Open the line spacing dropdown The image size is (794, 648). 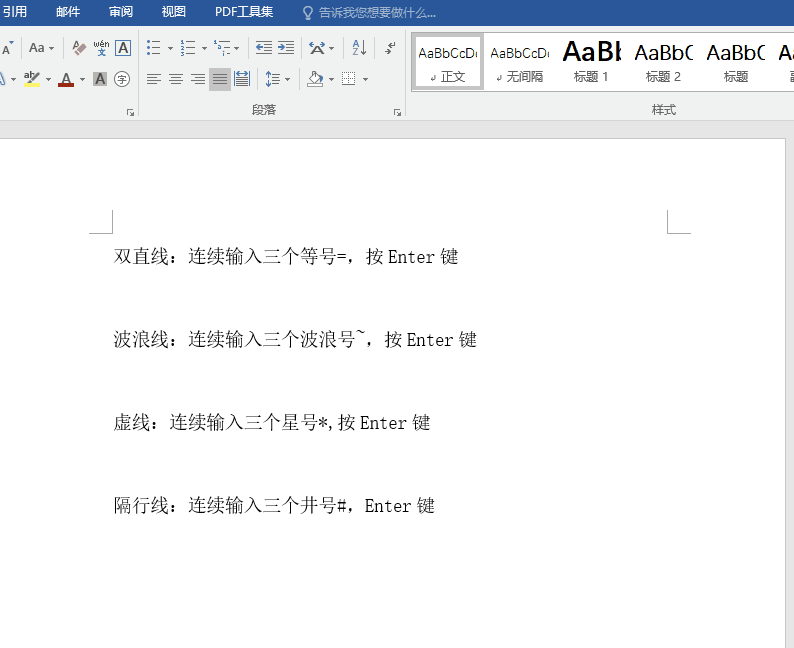pyautogui.click(x=277, y=79)
